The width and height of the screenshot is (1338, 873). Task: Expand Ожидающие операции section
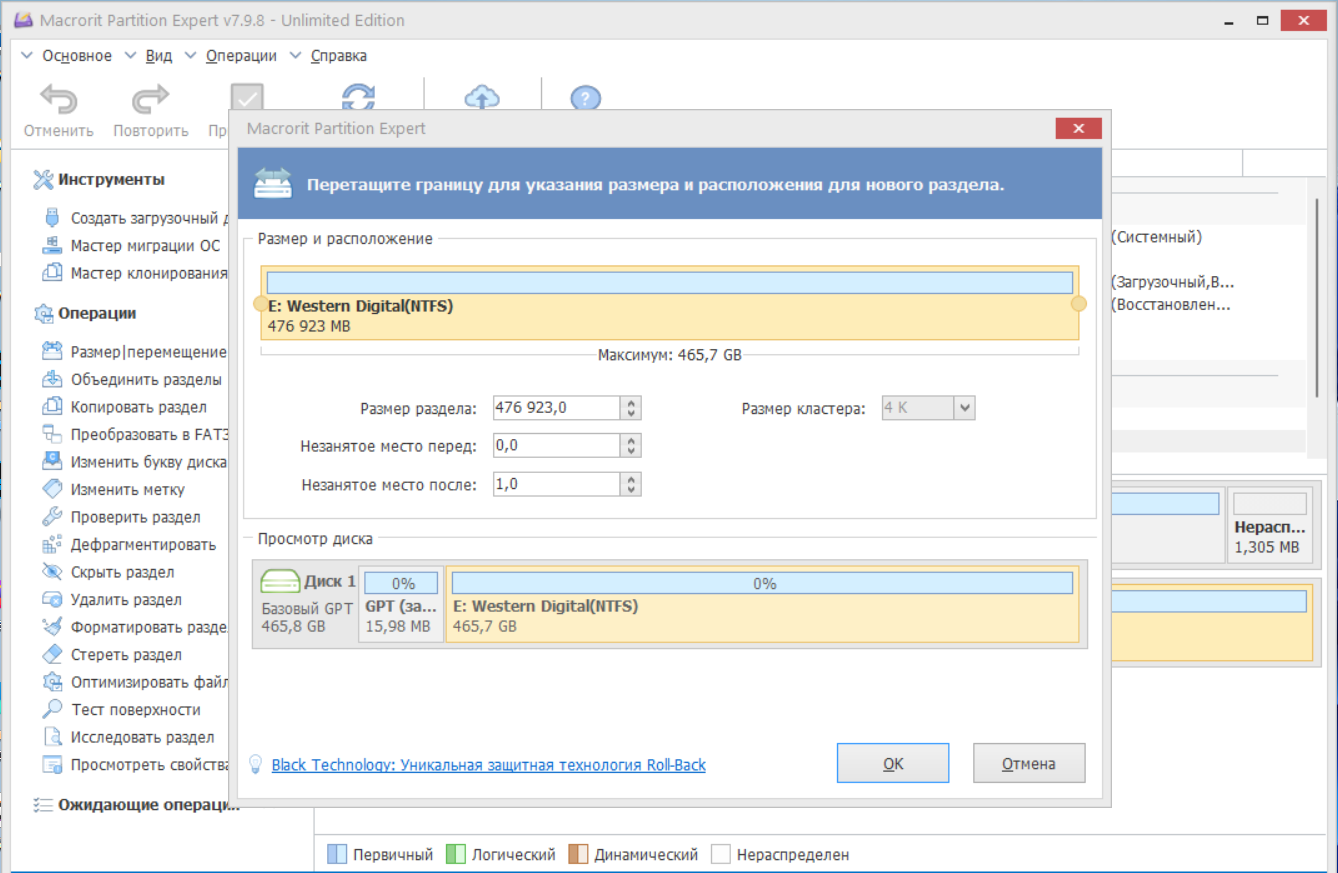pos(136,804)
